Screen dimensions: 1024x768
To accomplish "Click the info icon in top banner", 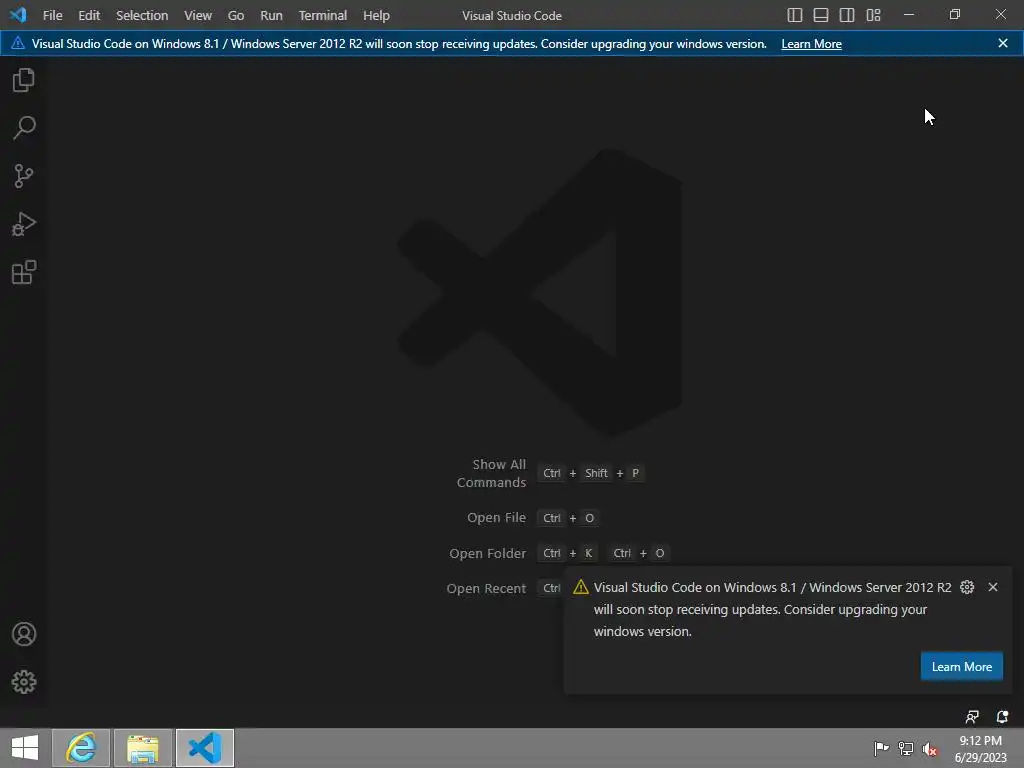I will [18, 43].
